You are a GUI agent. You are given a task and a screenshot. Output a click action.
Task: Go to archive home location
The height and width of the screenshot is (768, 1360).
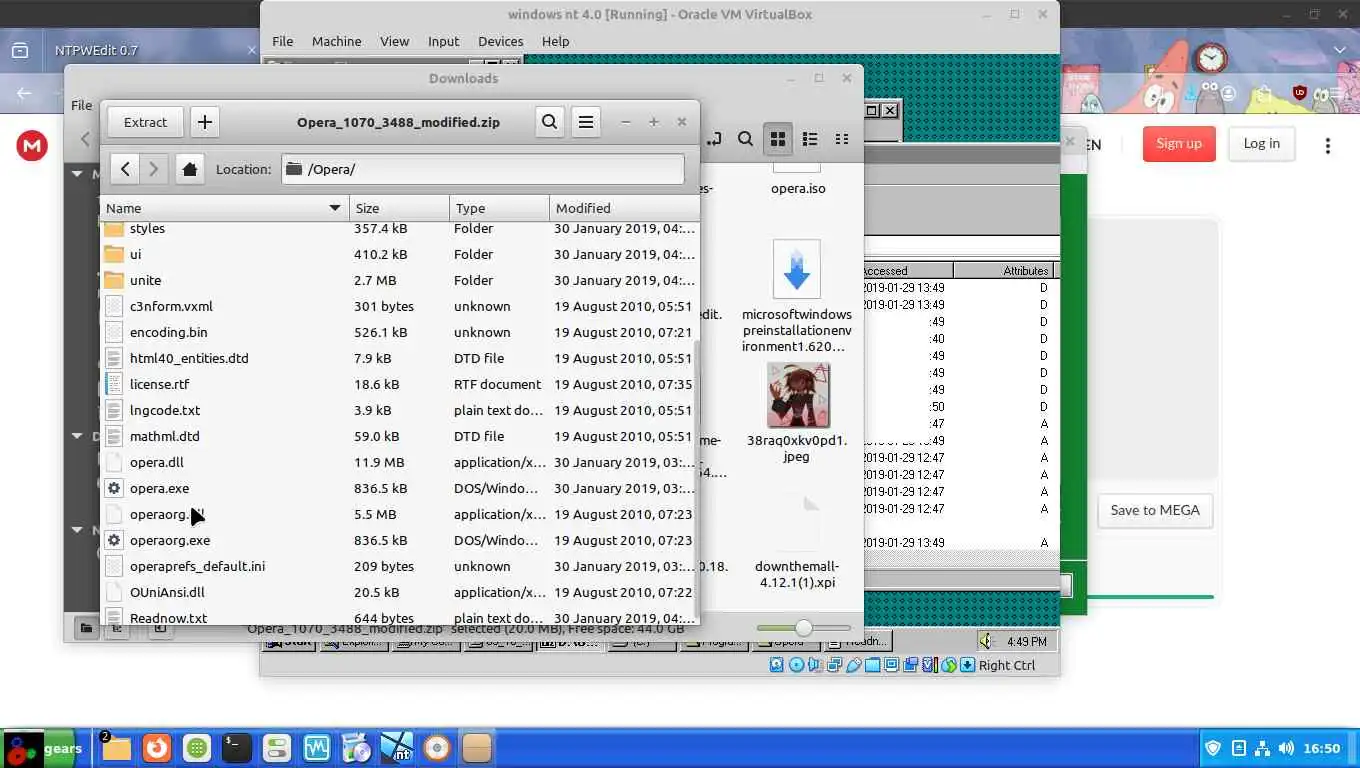[x=190, y=169]
